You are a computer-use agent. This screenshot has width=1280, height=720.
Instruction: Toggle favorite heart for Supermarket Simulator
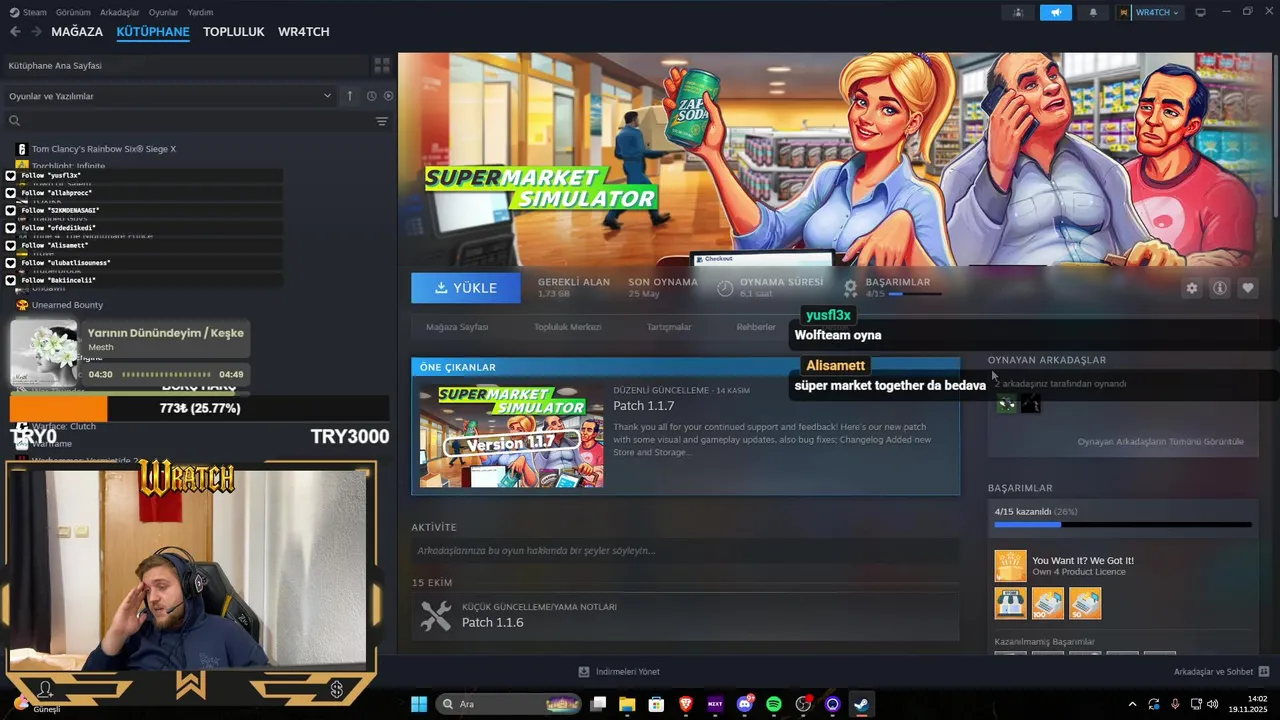pyautogui.click(x=1248, y=288)
